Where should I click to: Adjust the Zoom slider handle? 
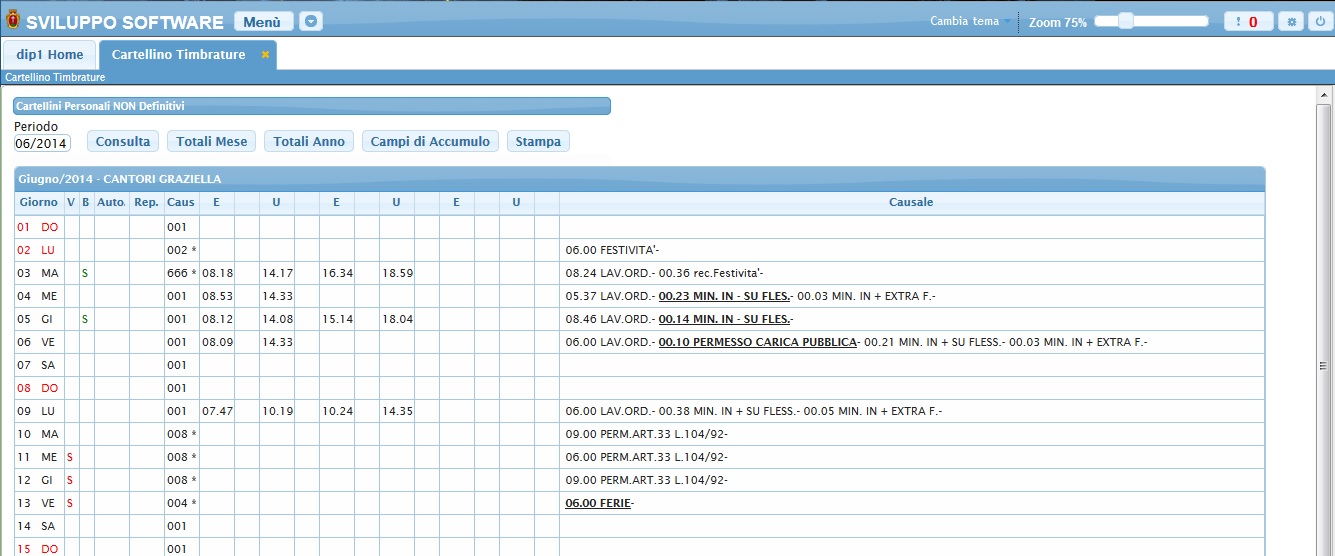pyautogui.click(x=1126, y=21)
